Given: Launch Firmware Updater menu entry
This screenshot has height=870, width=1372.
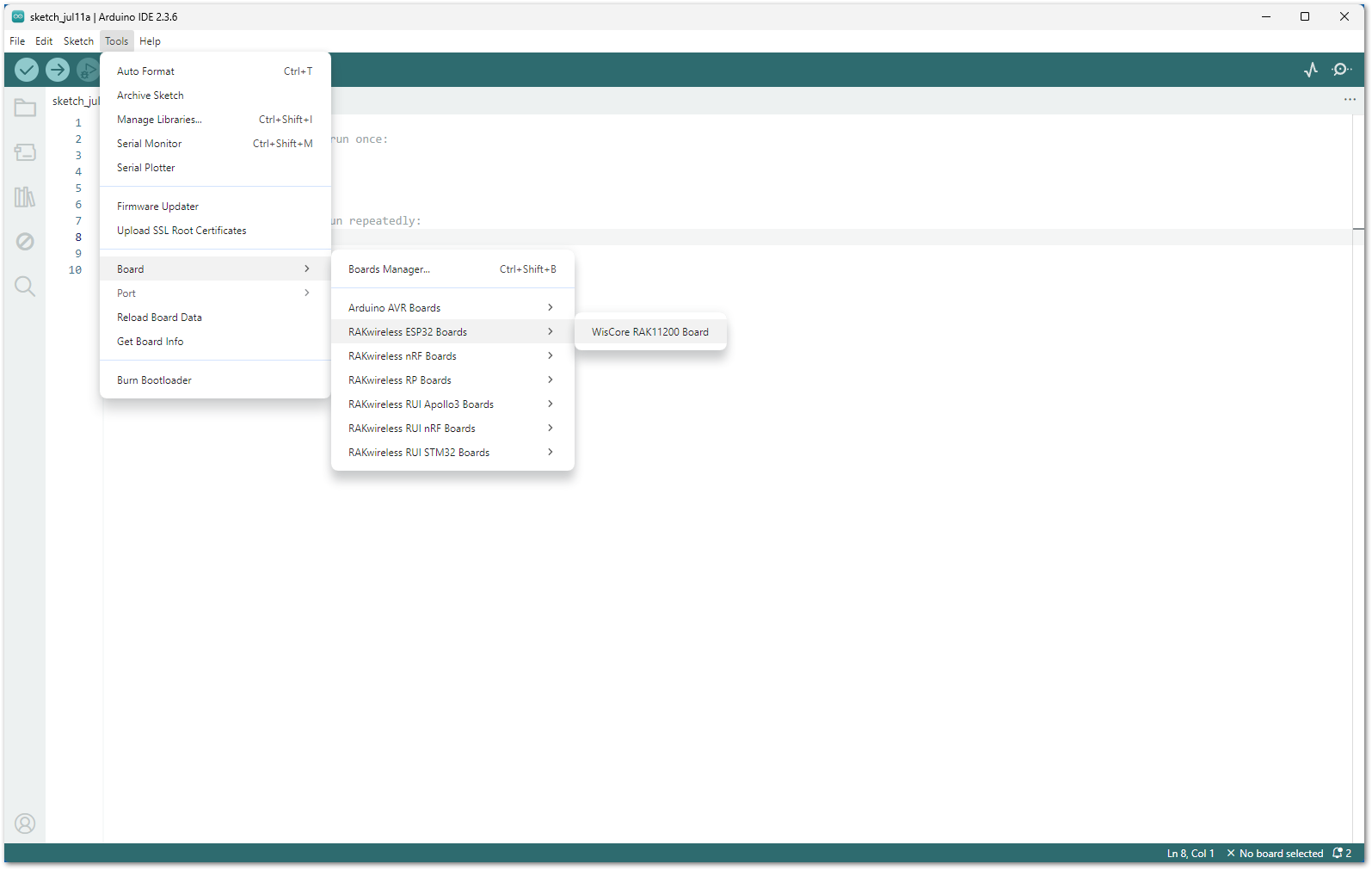Looking at the screenshot, I should 215,207.
